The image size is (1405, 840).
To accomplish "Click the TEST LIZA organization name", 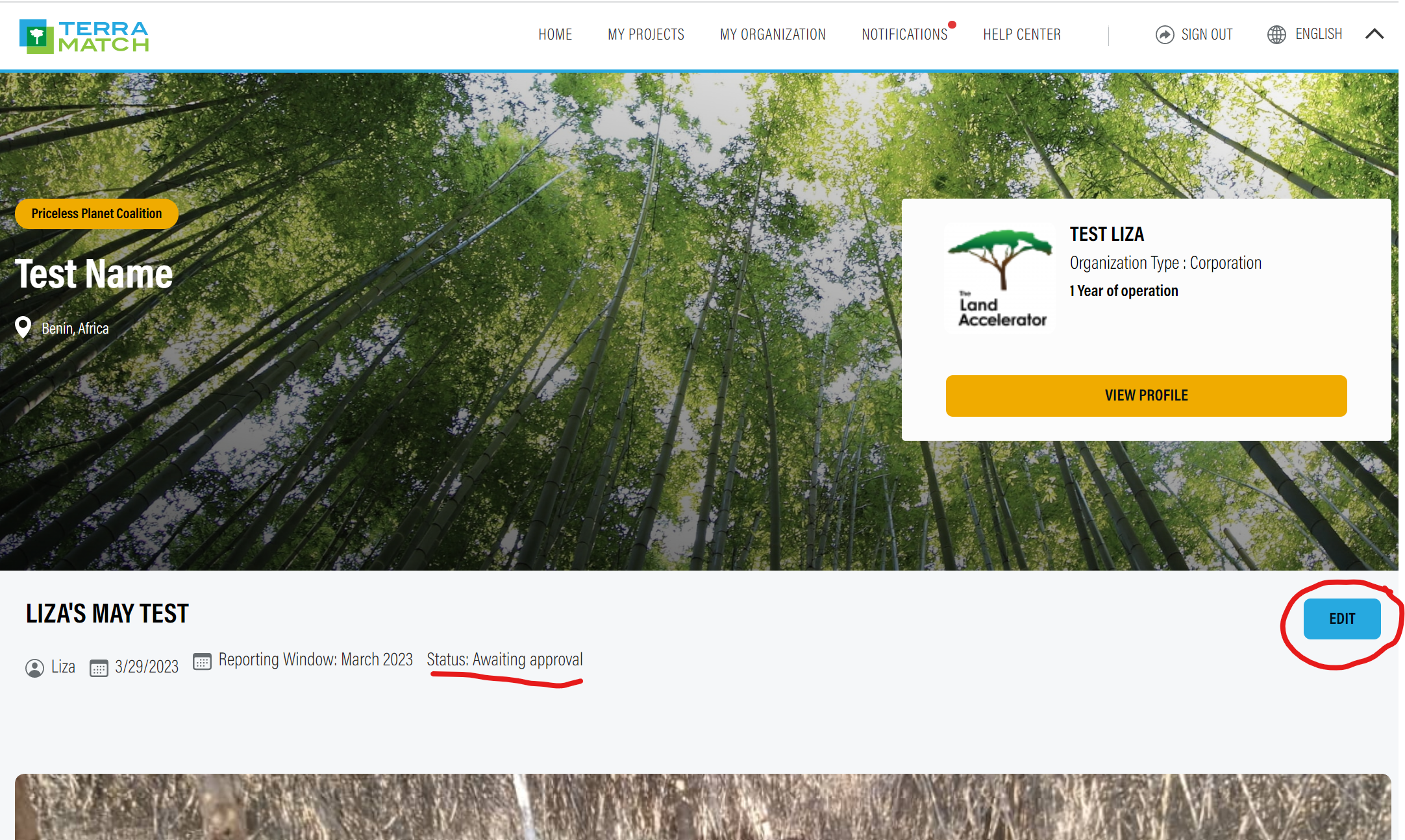I will coord(1107,234).
